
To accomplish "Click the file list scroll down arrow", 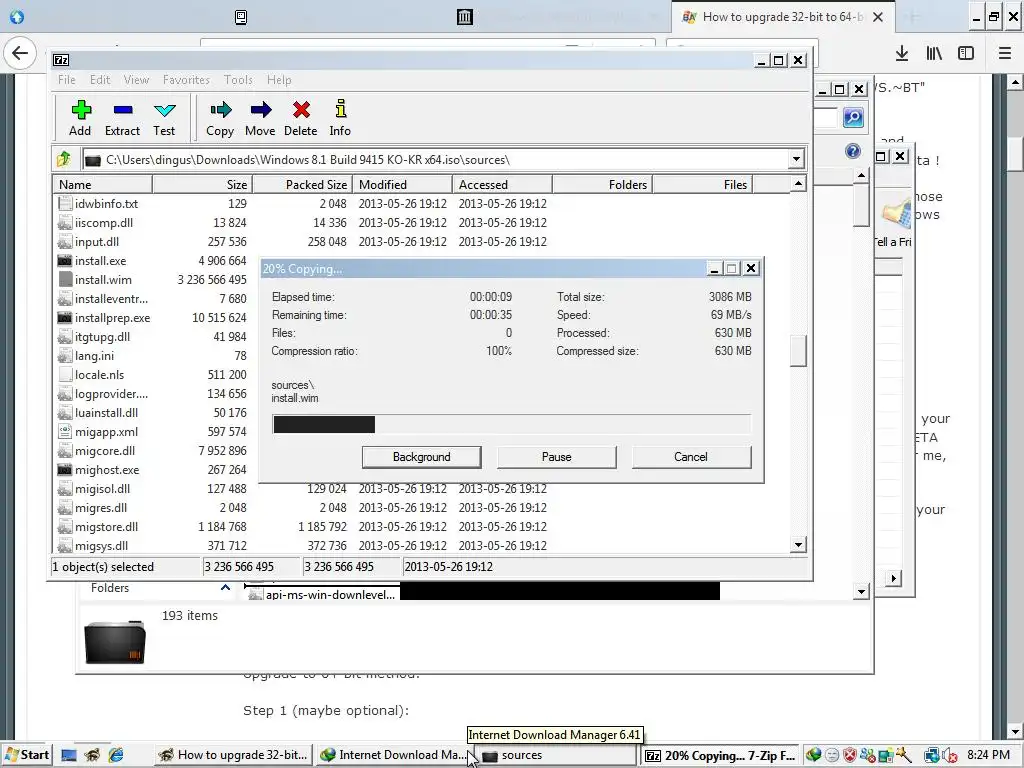I will pyautogui.click(x=798, y=544).
